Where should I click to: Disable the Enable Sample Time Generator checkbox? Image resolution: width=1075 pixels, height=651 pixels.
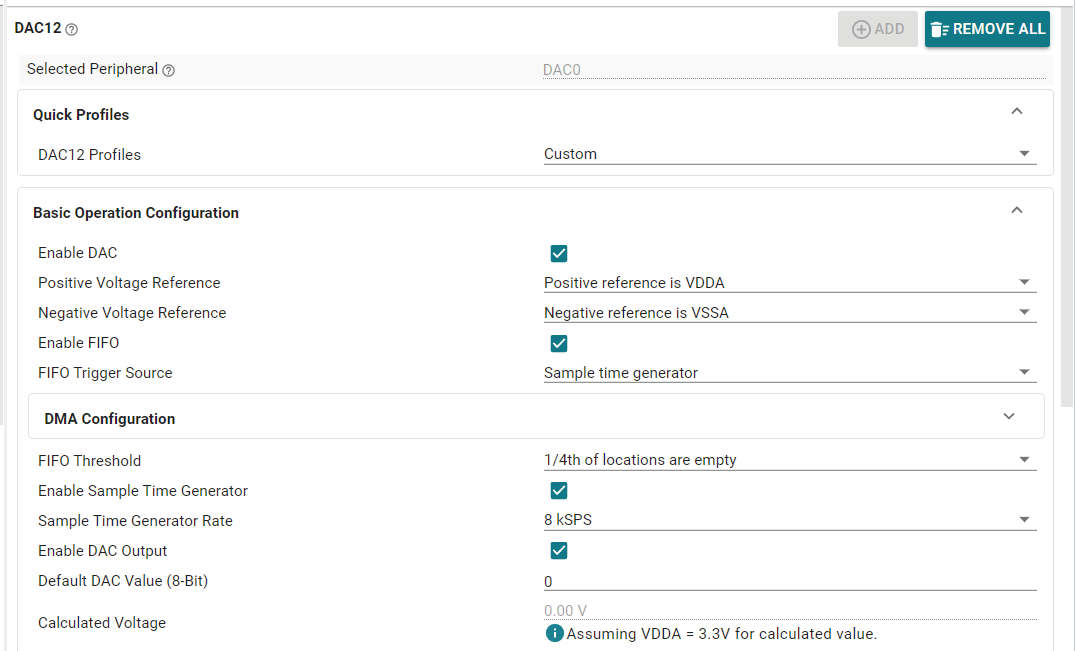point(559,491)
